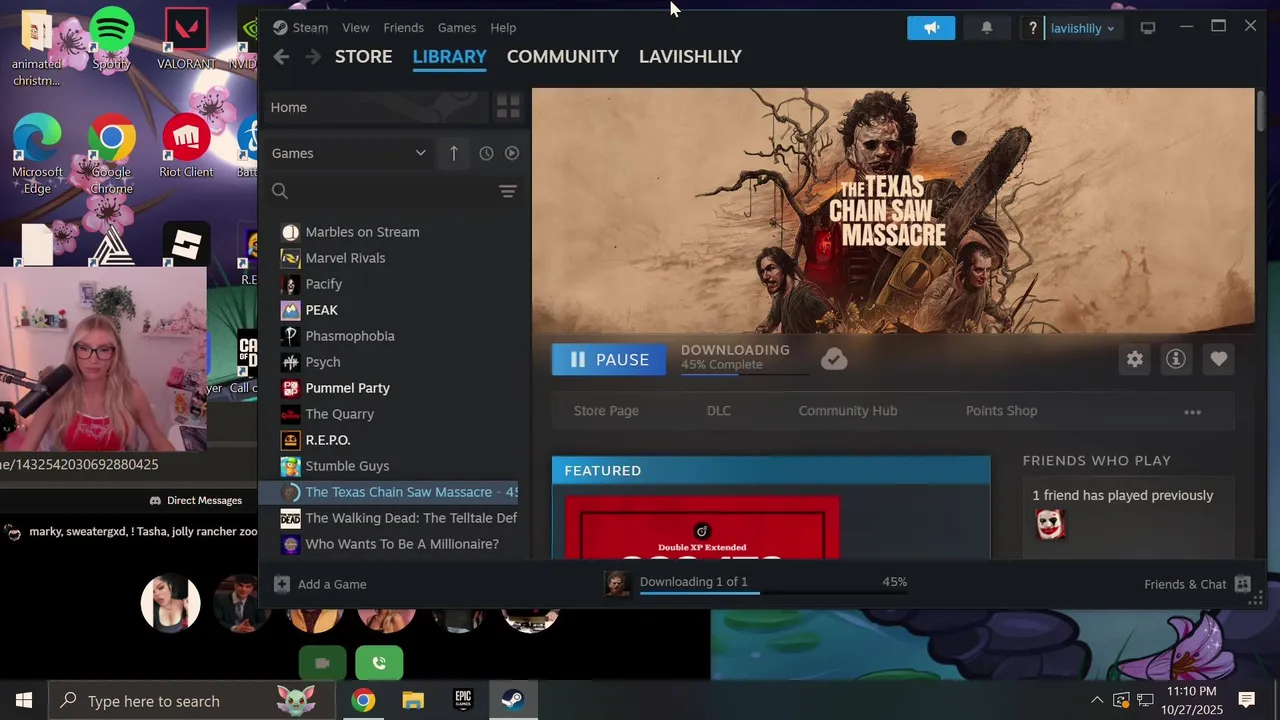Expand the Games collection dropdown

pos(420,153)
